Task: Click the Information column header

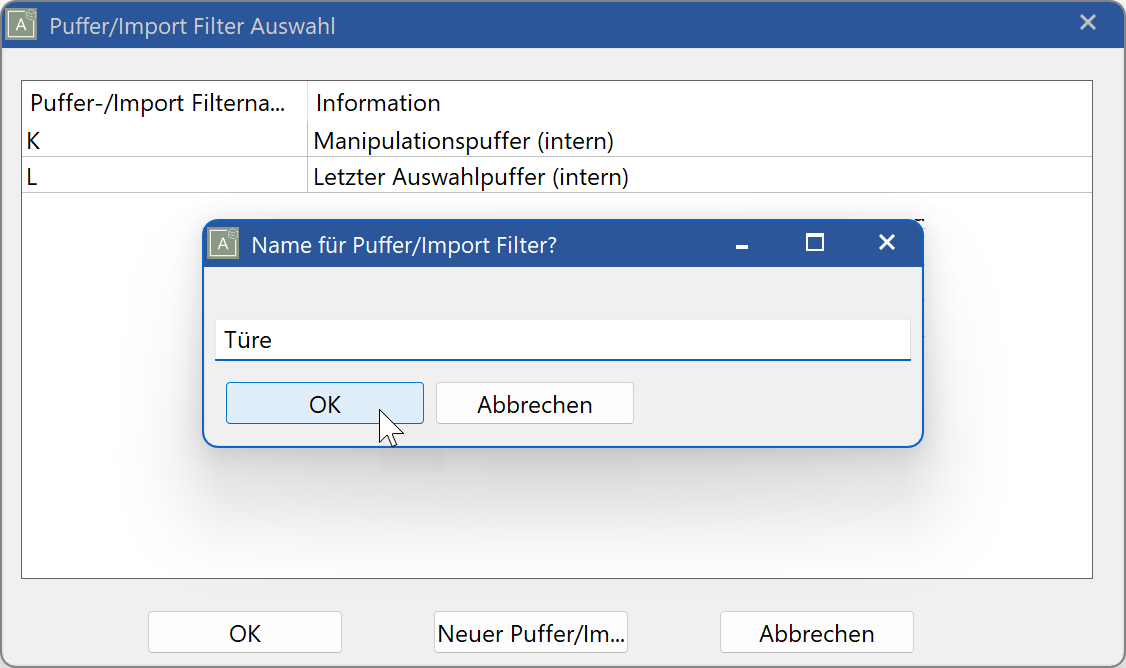Action: tap(378, 103)
